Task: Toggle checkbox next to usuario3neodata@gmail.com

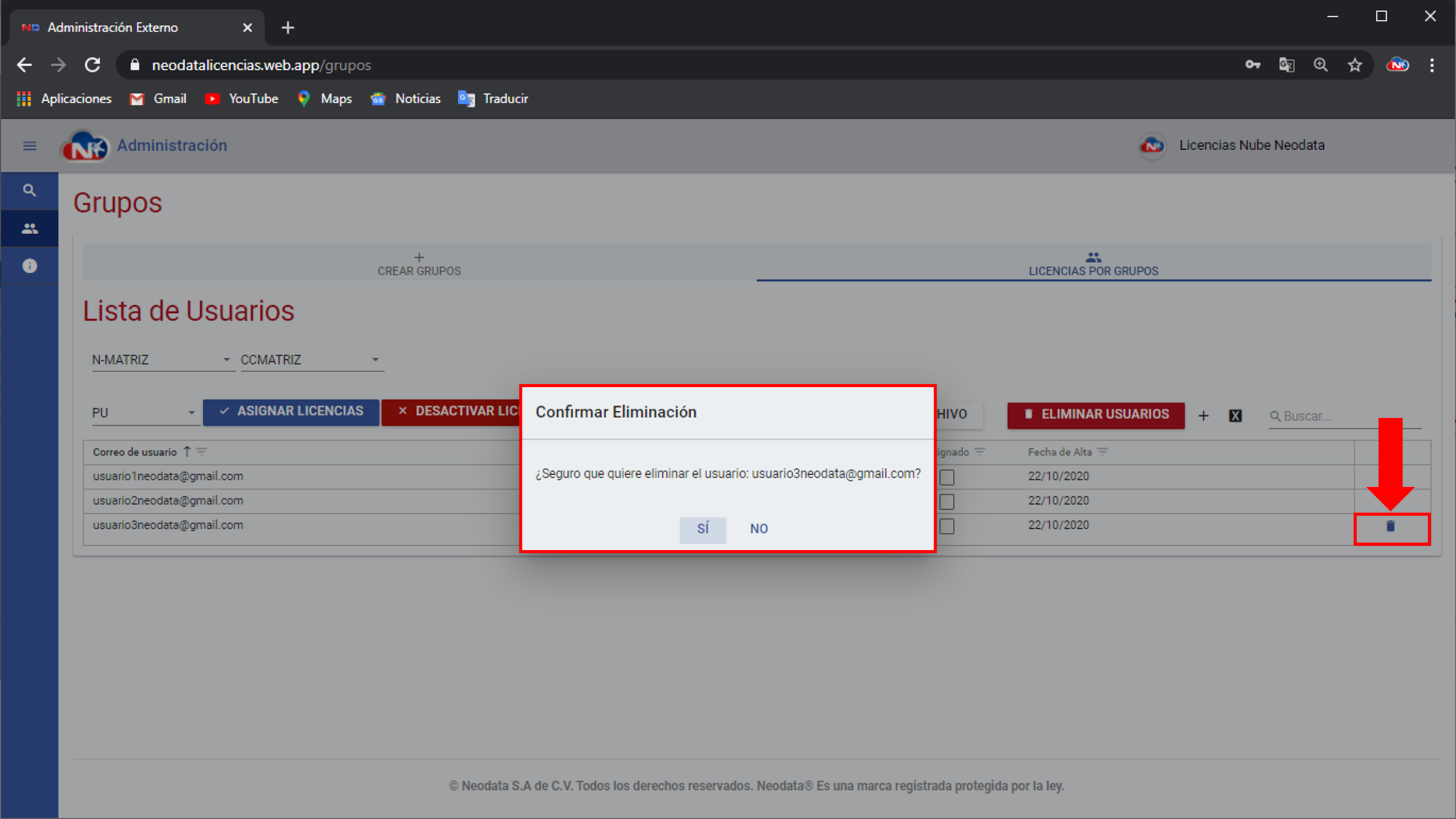Action: [x=946, y=526]
